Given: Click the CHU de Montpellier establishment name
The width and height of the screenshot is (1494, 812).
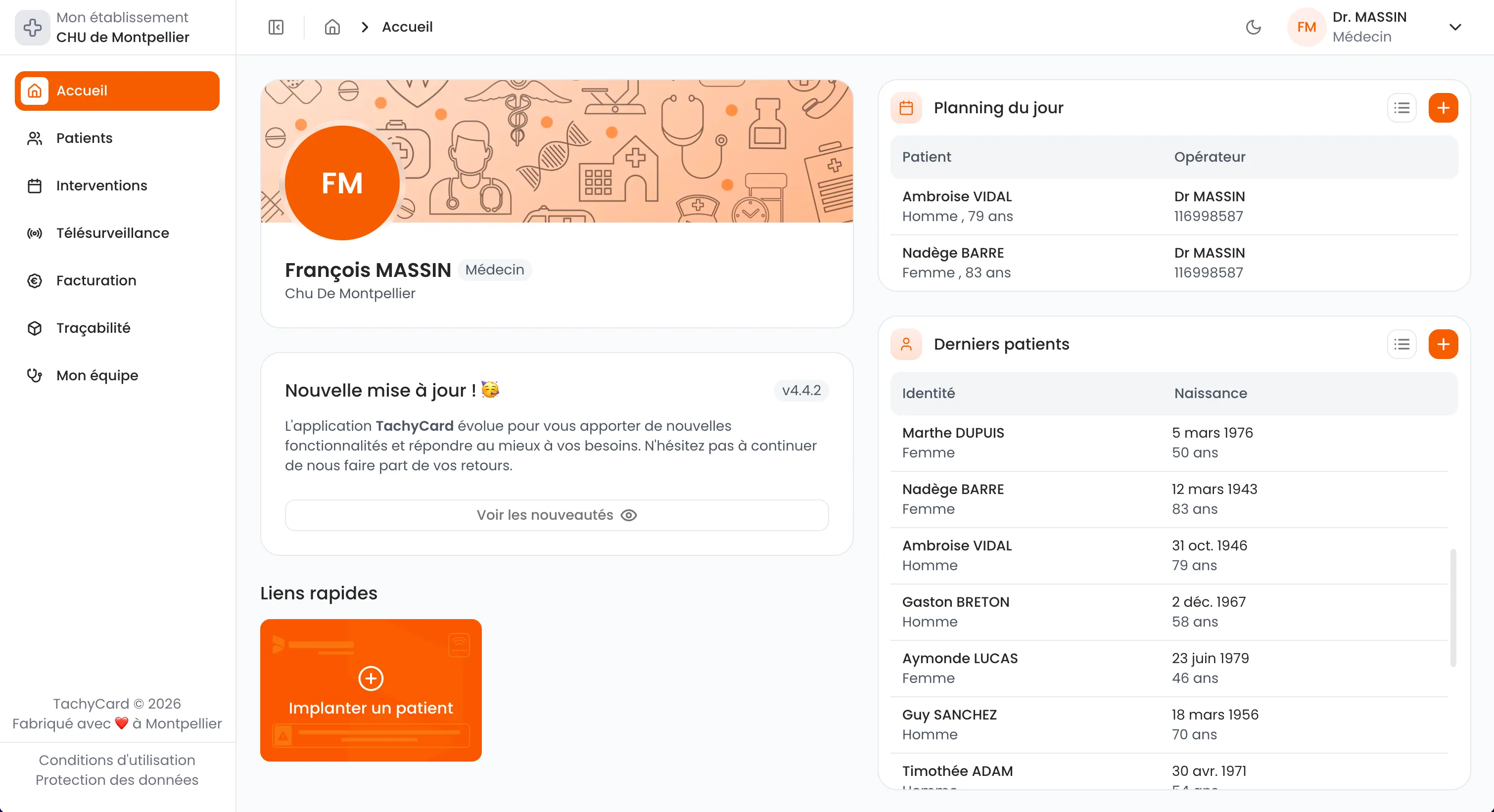Looking at the screenshot, I should coord(122,37).
